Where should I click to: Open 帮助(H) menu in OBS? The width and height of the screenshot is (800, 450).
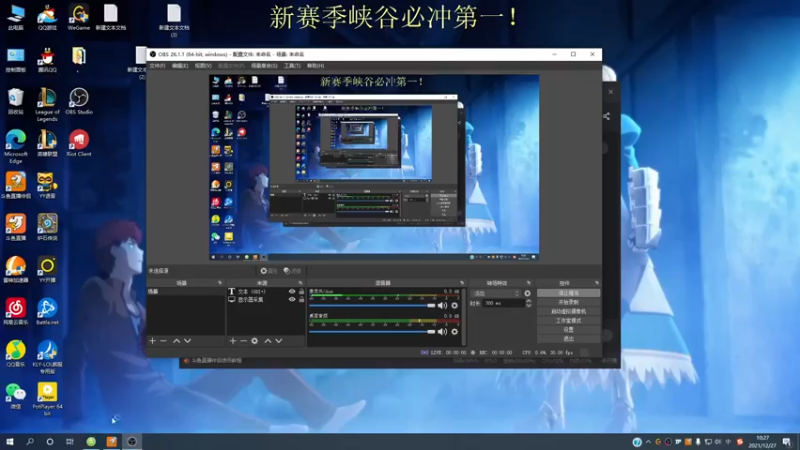(x=315, y=66)
